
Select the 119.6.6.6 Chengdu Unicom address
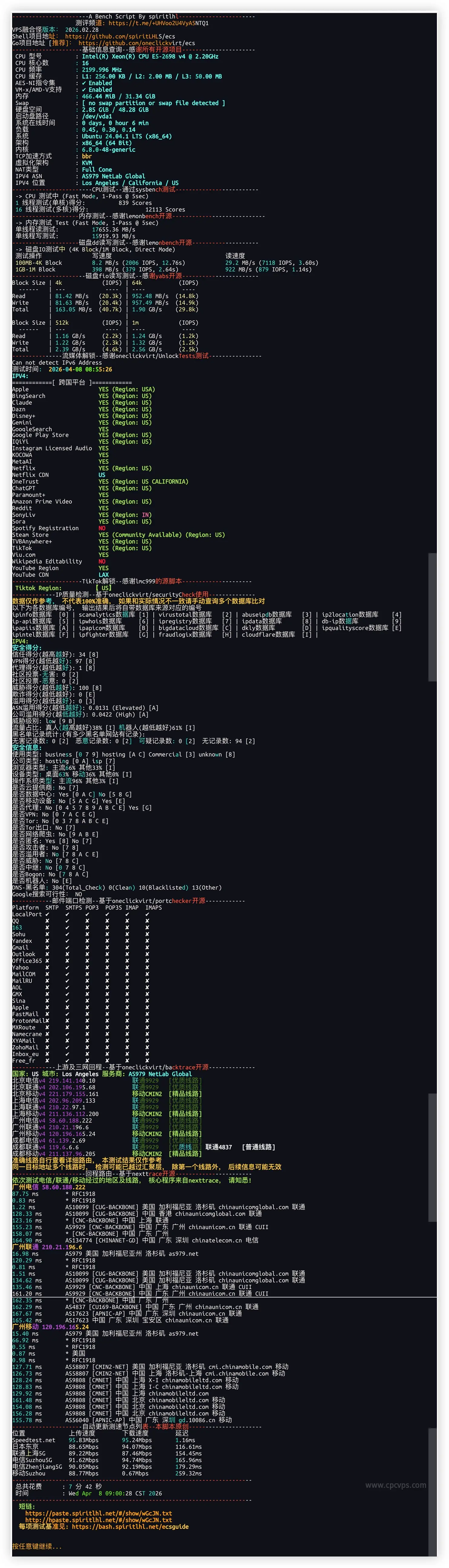tap(64, 1148)
